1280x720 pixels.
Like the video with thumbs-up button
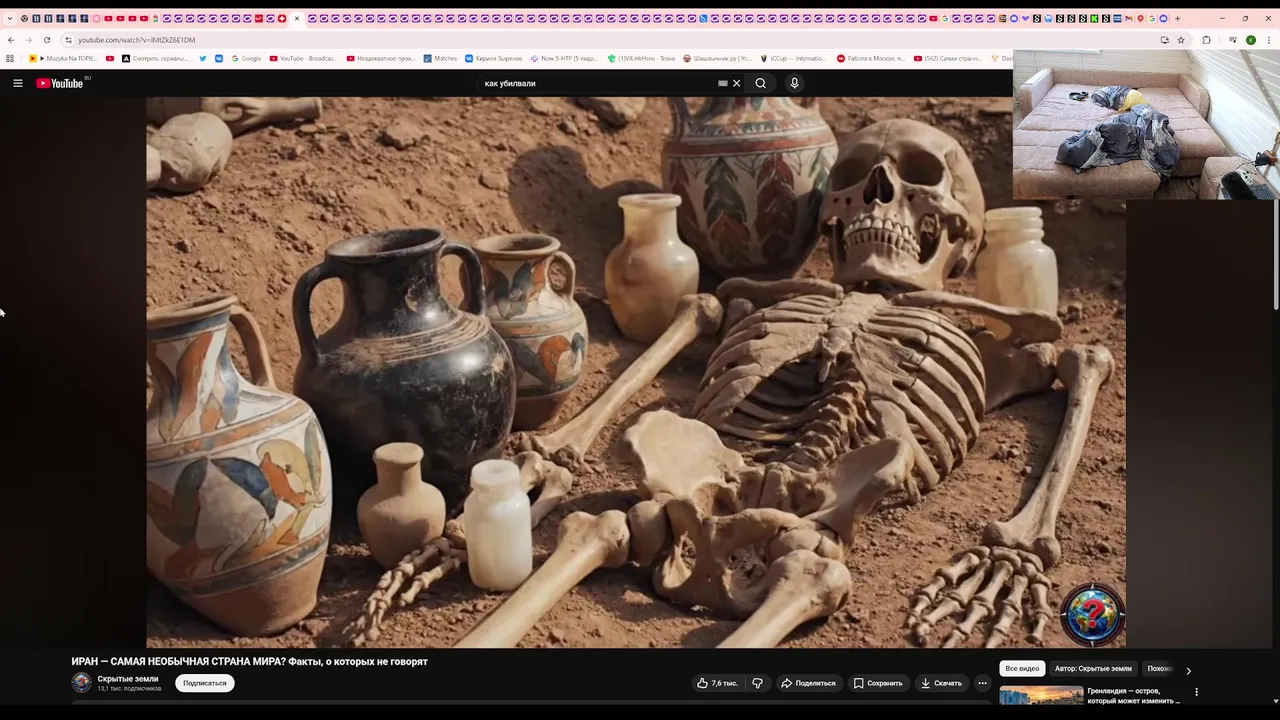[717, 683]
